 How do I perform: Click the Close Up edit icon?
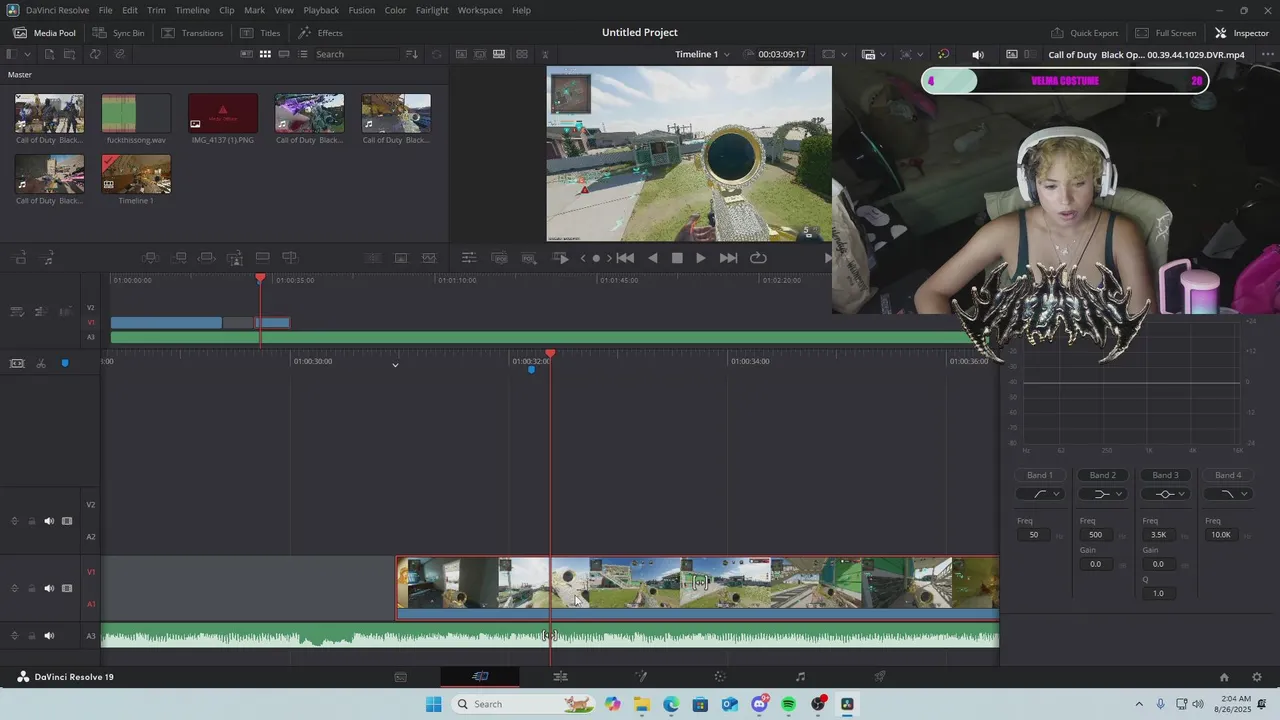coord(235,258)
